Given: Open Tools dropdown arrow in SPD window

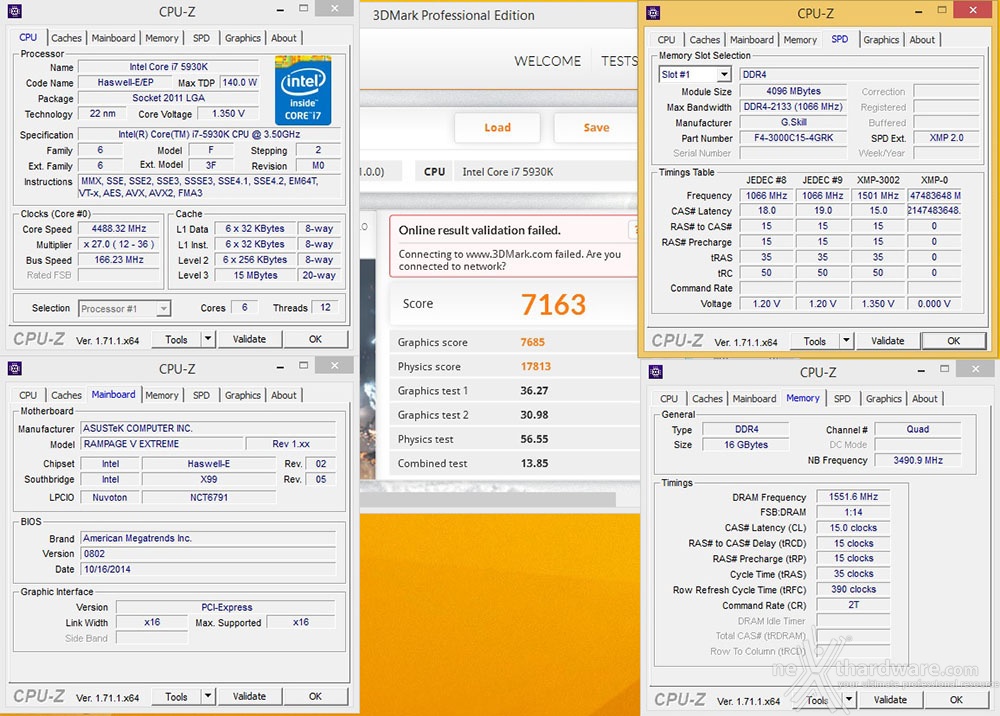Looking at the screenshot, I should [x=846, y=340].
